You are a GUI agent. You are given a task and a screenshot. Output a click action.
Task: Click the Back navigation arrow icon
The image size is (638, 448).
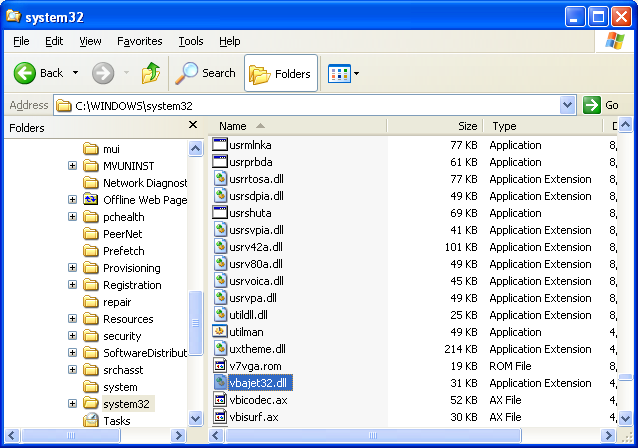[24, 73]
